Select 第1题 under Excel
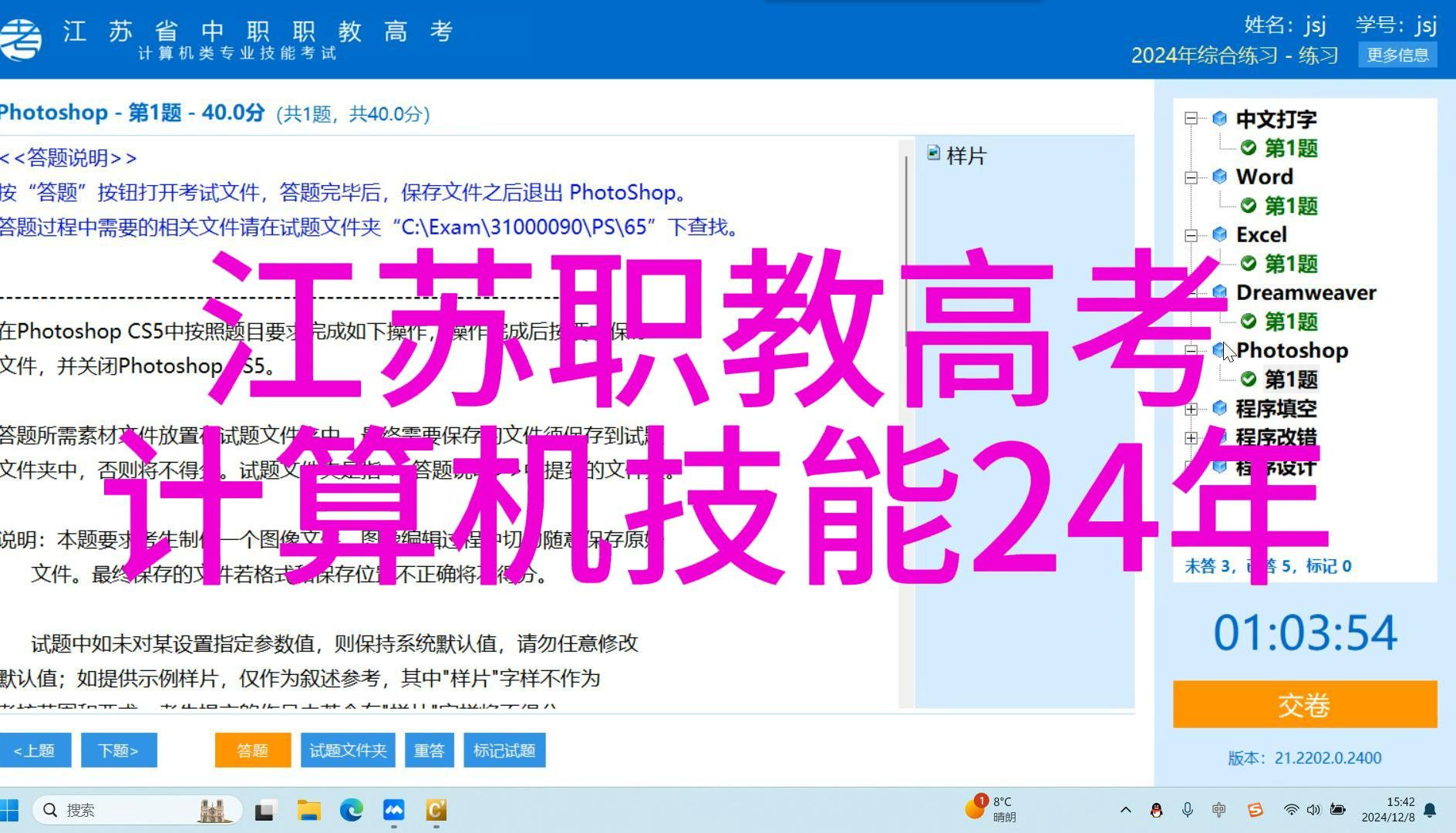The height and width of the screenshot is (833, 1456). pos(1291,263)
